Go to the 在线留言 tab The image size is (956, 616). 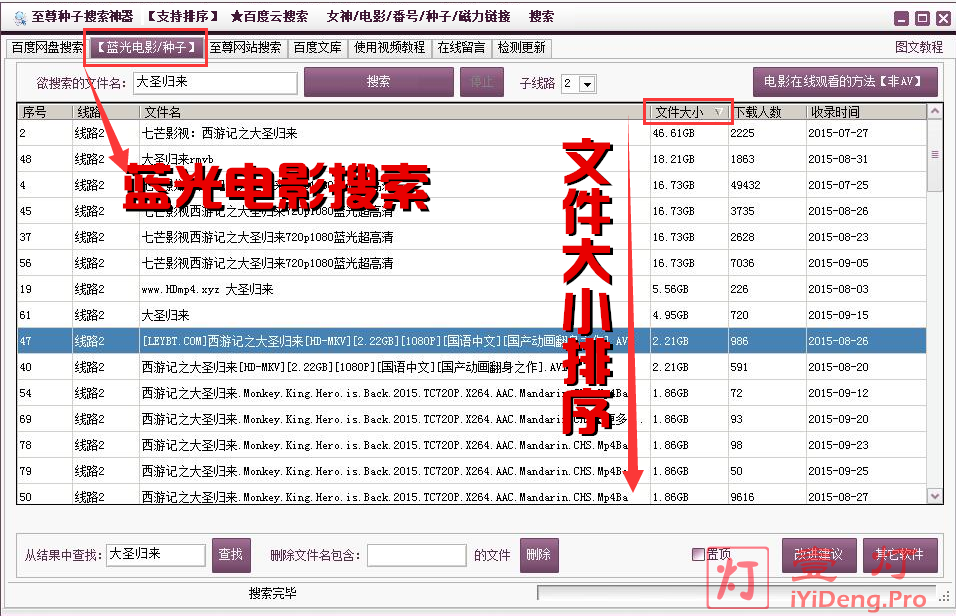[461, 48]
